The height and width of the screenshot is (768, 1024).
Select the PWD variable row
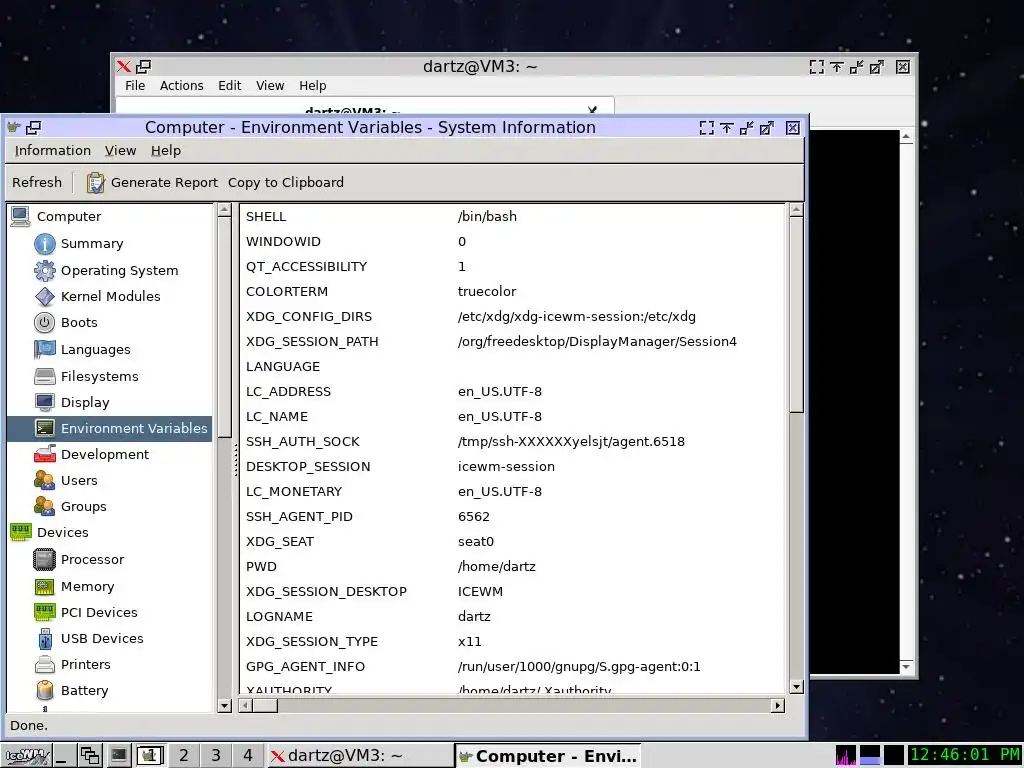513,567
